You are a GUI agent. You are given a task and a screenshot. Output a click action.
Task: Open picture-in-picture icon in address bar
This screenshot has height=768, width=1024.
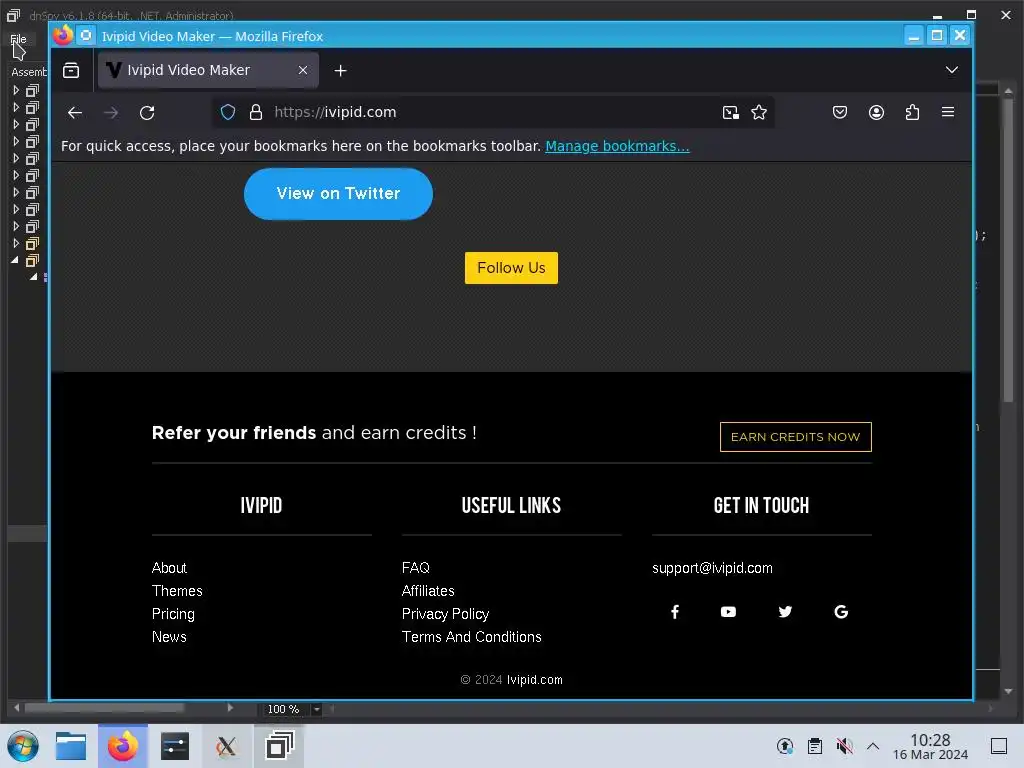(731, 112)
